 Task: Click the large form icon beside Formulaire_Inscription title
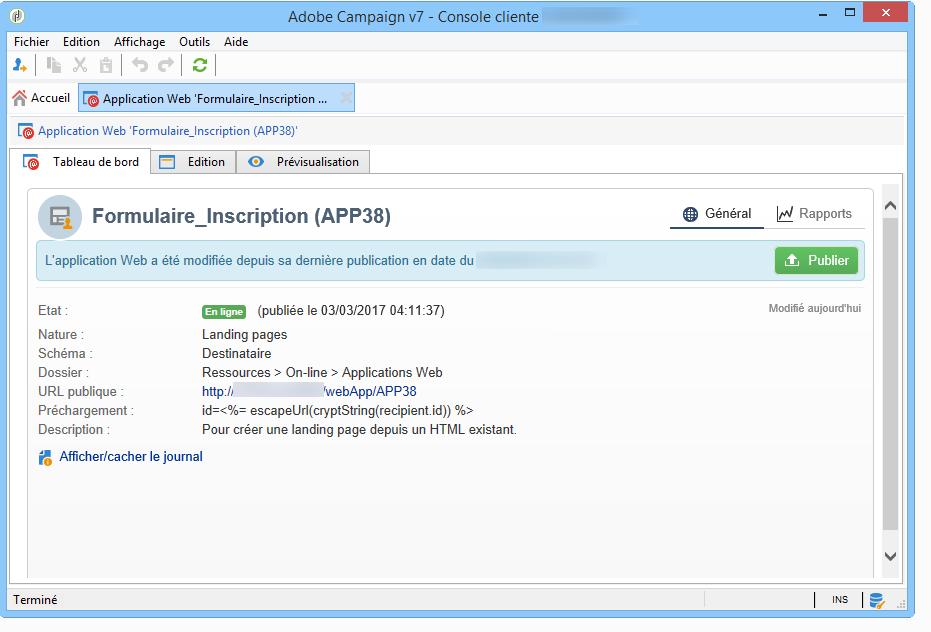(x=60, y=217)
